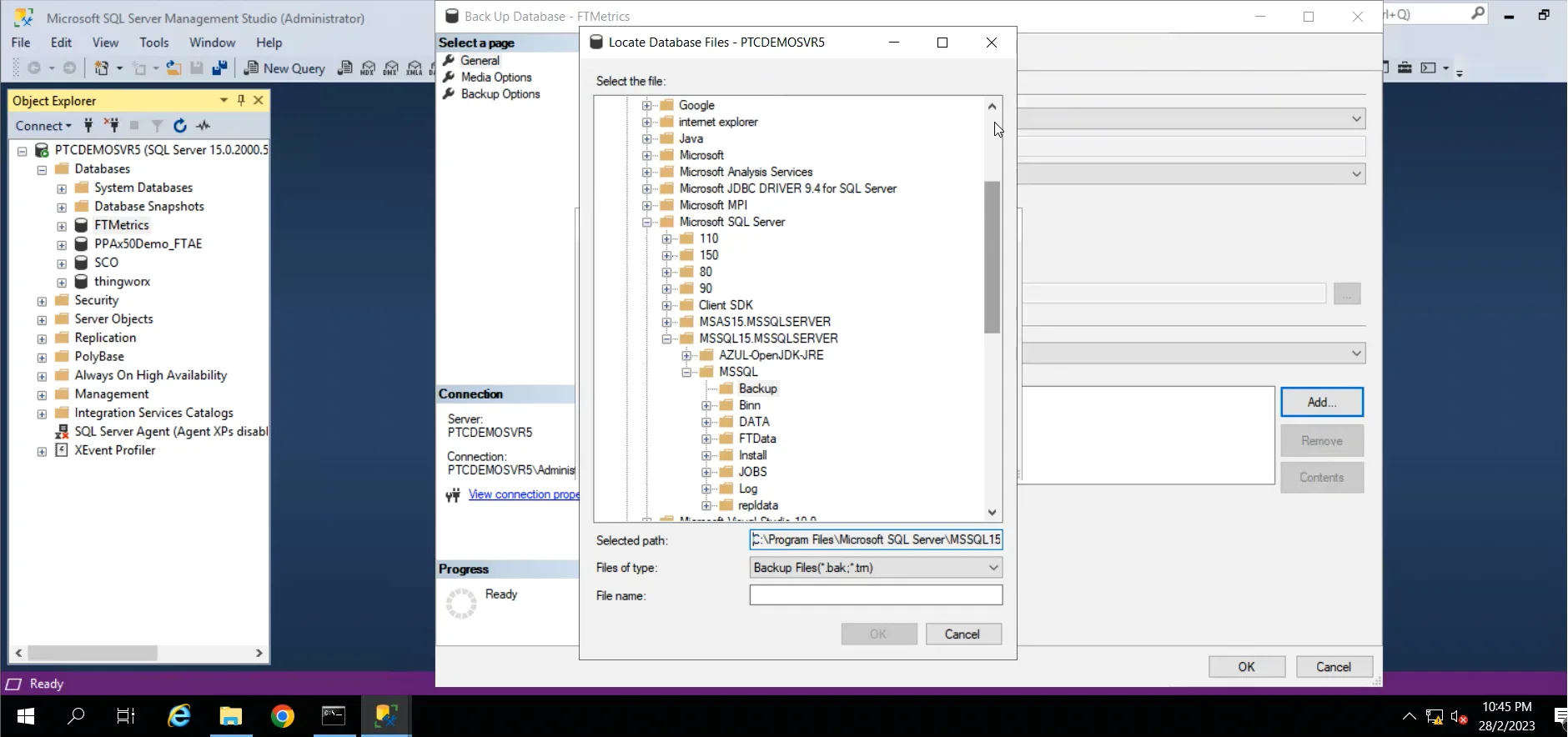Click the New Project toolbar icon
The width and height of the screenshot is (1568, 737).
[102, 68]
